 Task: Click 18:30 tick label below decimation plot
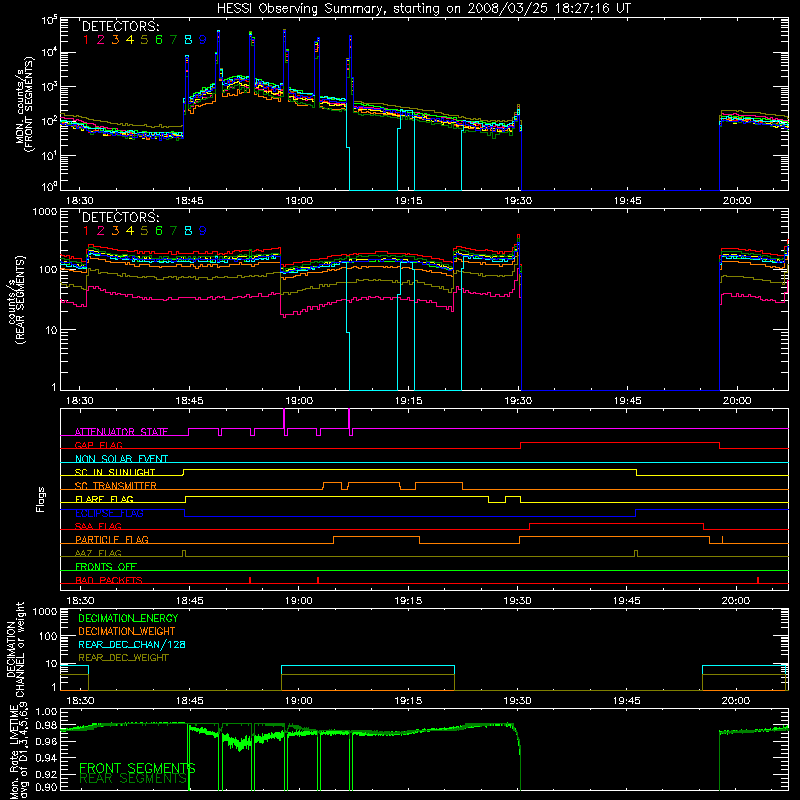coord(80,700)
